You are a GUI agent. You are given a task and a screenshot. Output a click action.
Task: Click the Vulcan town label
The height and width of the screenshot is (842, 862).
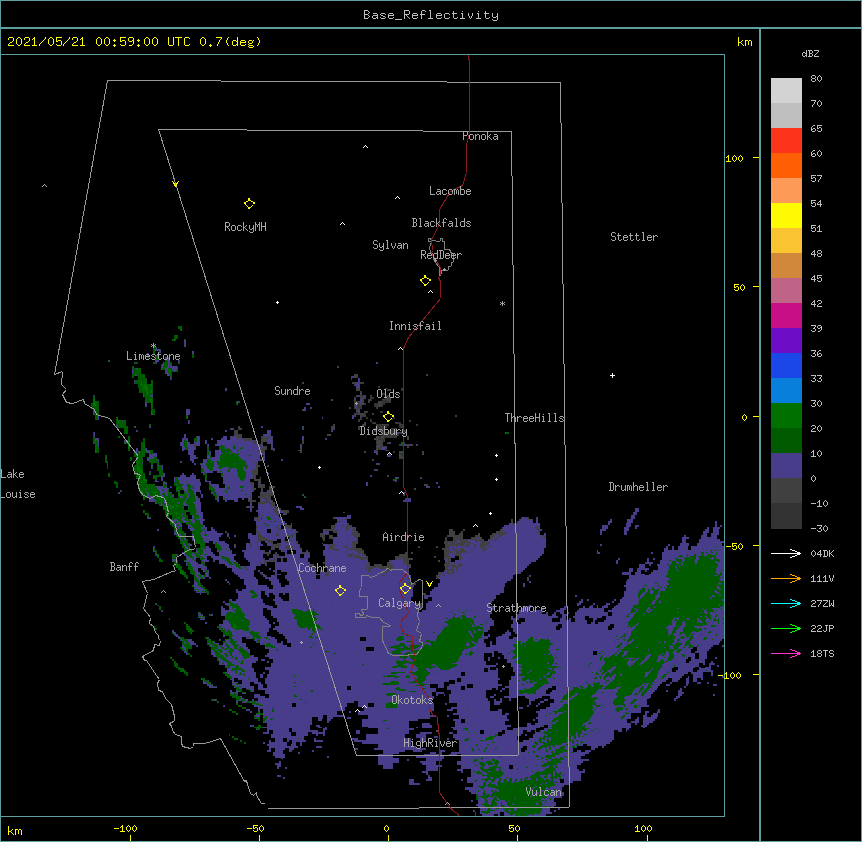tap(544, 792)
